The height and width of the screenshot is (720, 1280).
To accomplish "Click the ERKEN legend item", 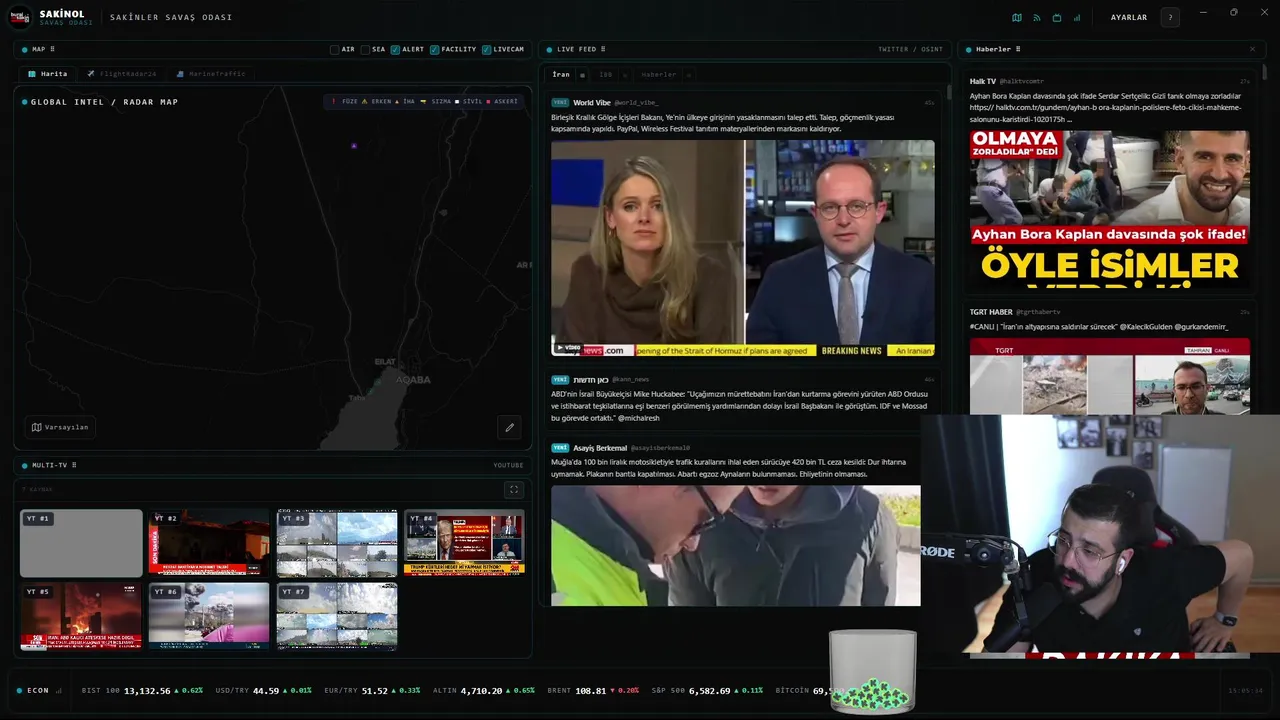I will (377, 101).
